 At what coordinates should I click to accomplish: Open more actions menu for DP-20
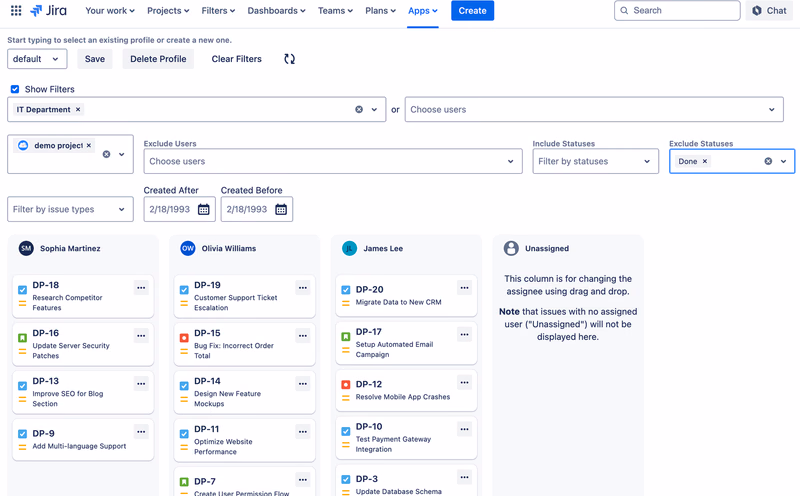(464, 288)
